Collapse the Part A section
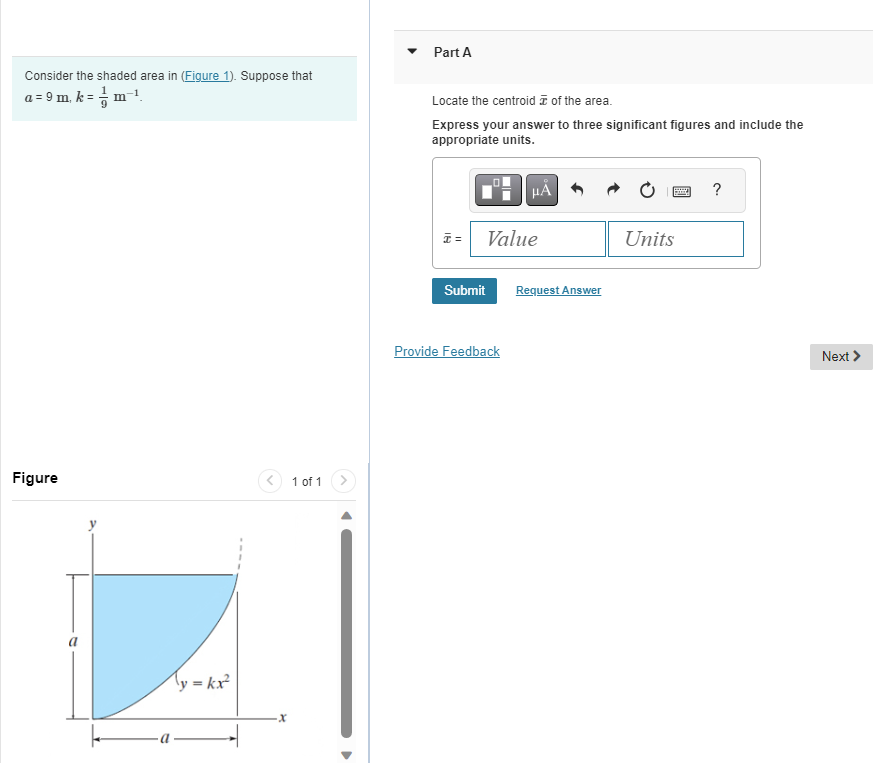This screenshot has width=876, height=763. click(411, 52)
